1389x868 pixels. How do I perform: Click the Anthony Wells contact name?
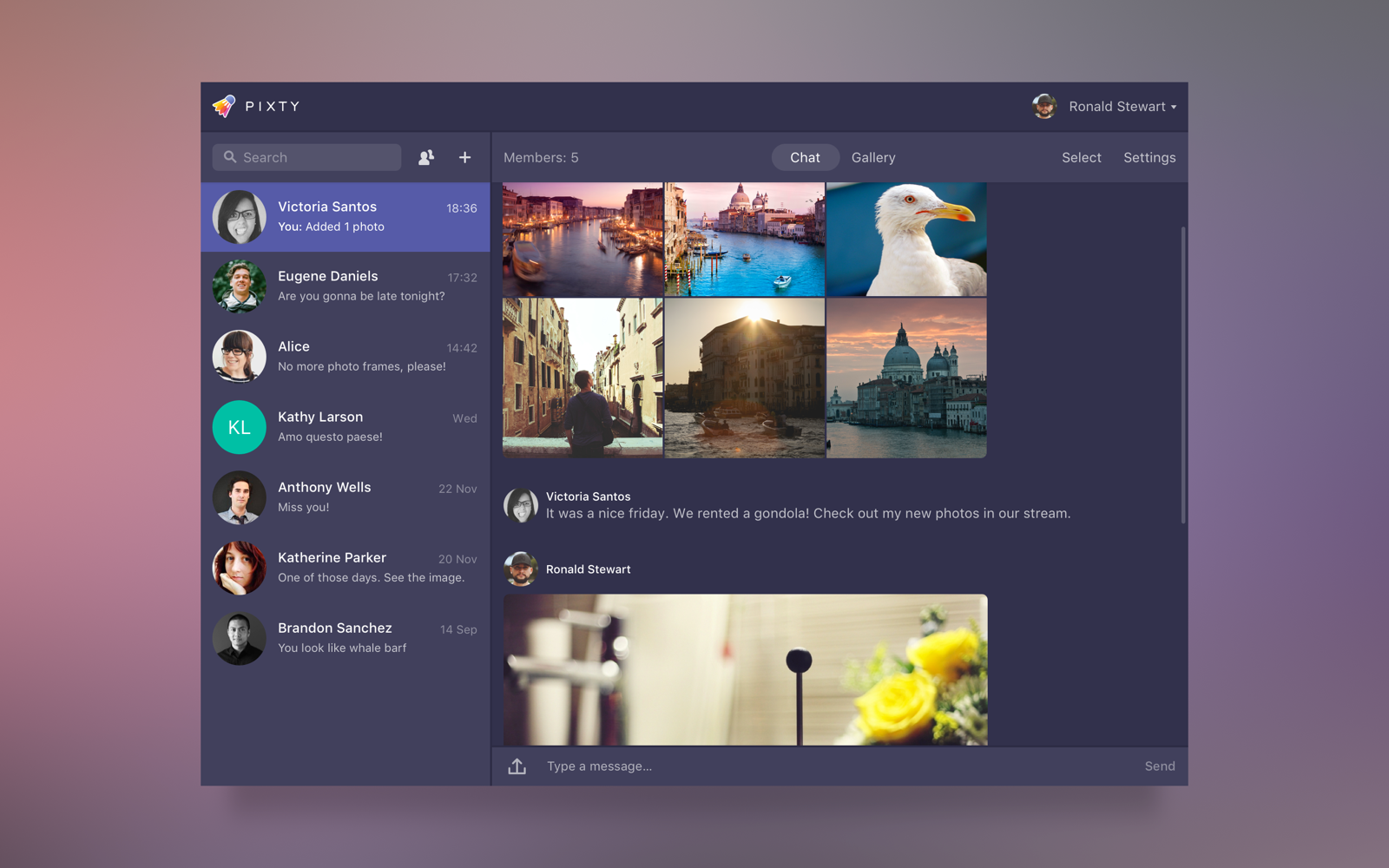325,487
